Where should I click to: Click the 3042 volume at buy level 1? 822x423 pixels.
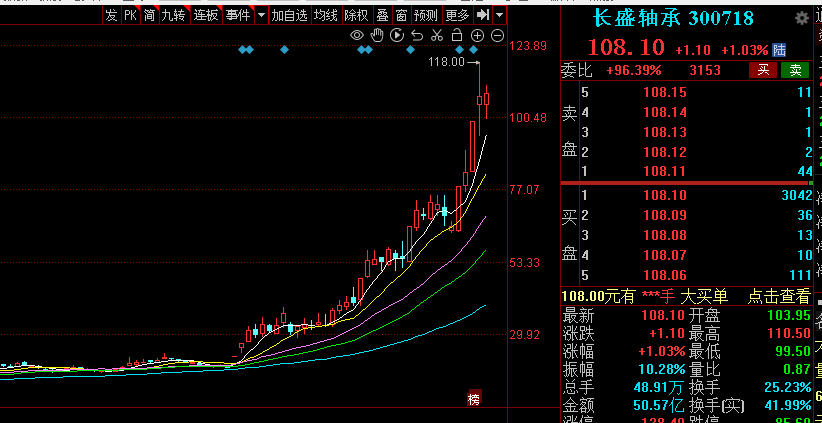[796, 196]
